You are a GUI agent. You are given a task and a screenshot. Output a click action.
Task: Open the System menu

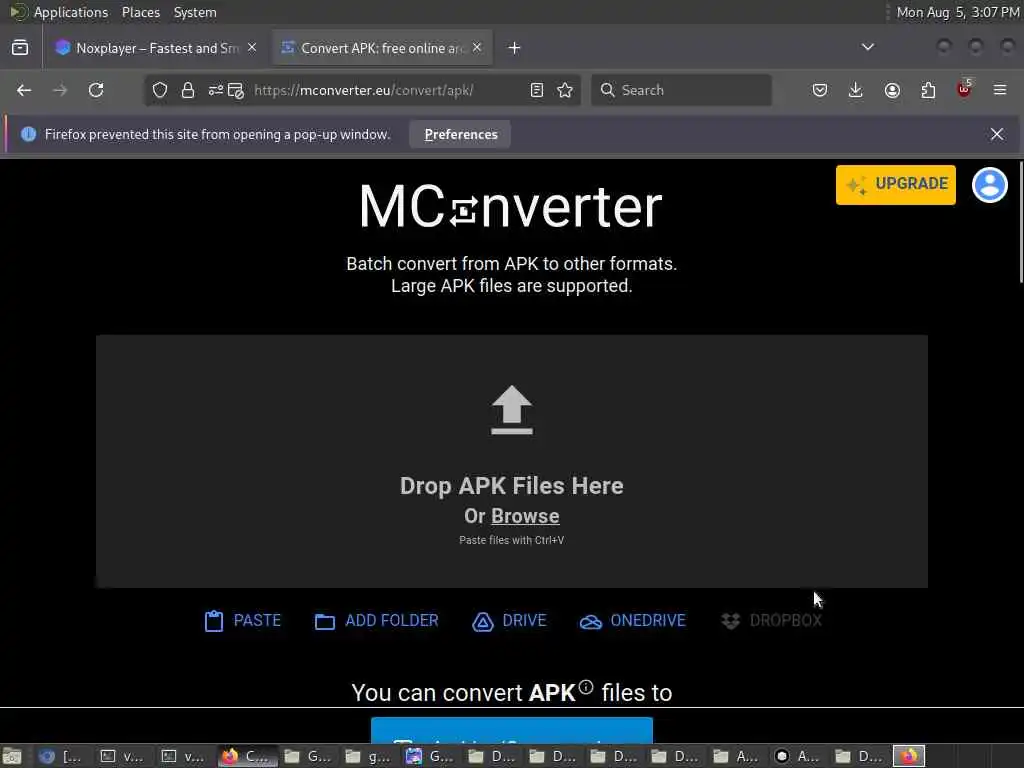(195, 12)
